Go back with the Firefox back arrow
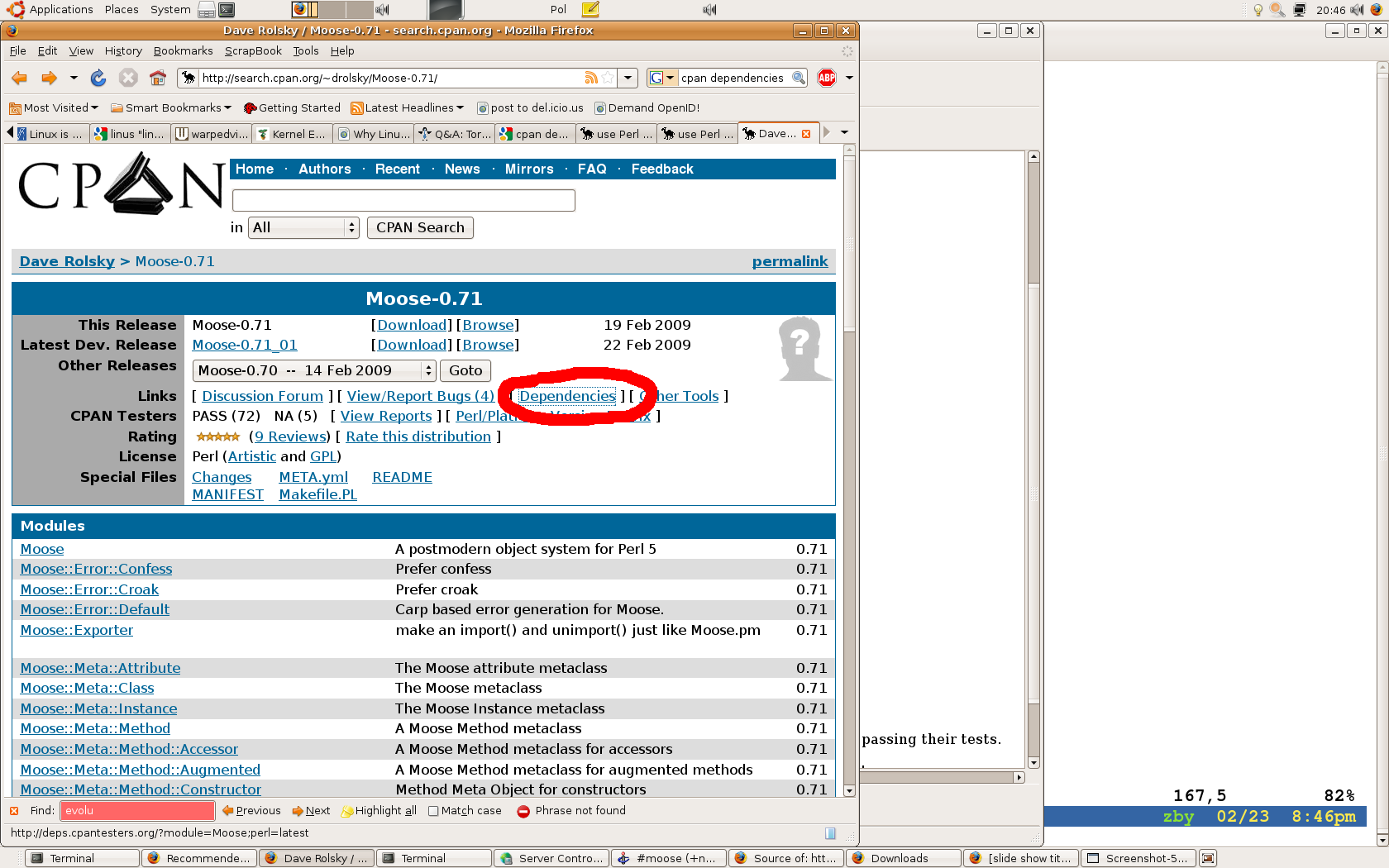Image resolution: width=1389 pixels, height=868 pixels. pyautogui.click(x=19, y=78)
